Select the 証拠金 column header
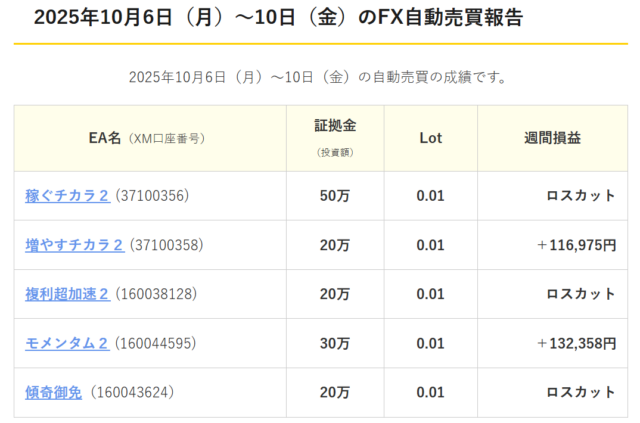 (x=335, y=127)
